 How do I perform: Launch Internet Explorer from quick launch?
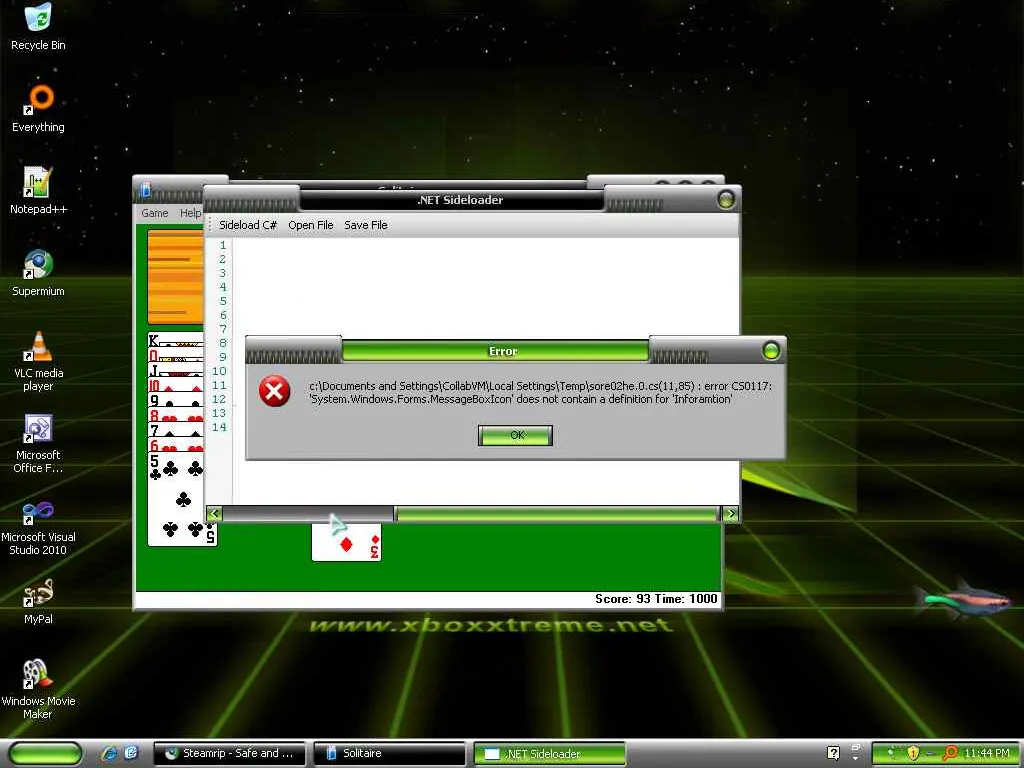click(110, 753)
